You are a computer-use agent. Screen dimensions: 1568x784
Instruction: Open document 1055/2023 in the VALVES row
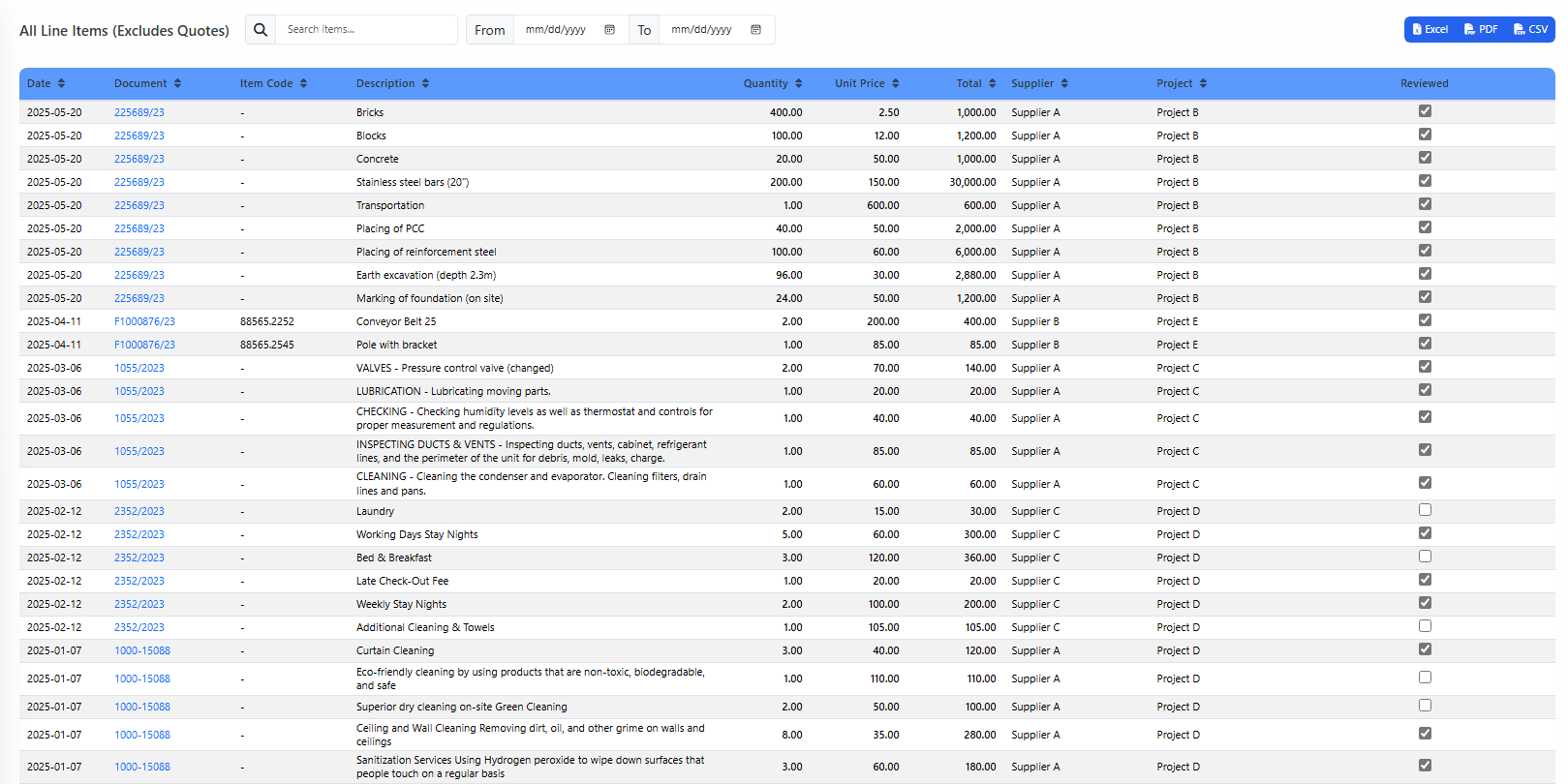coord(139,368)
